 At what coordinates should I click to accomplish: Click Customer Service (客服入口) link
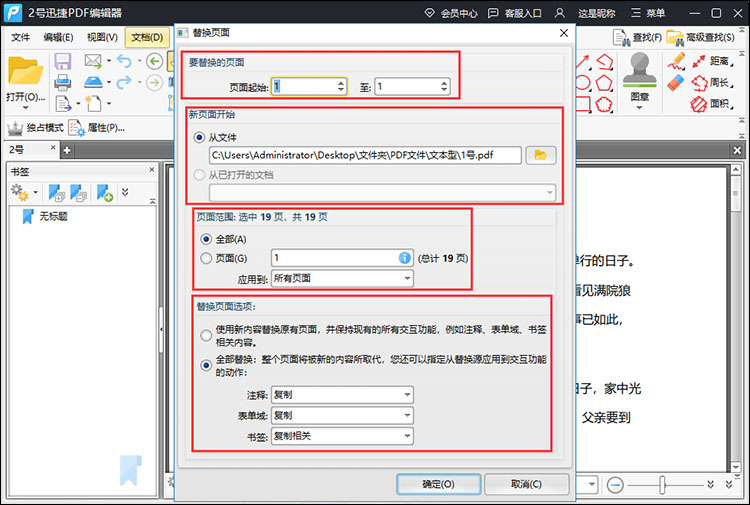coord(515,13)
